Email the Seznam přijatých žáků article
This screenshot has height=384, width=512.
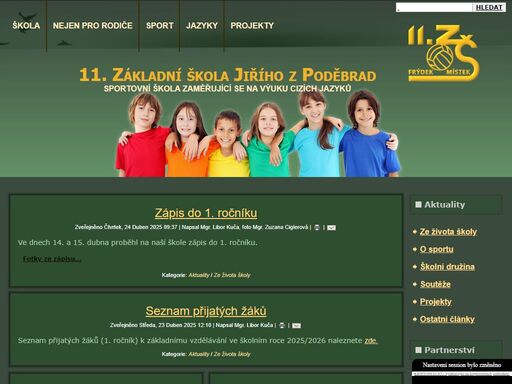coord(296,326)
